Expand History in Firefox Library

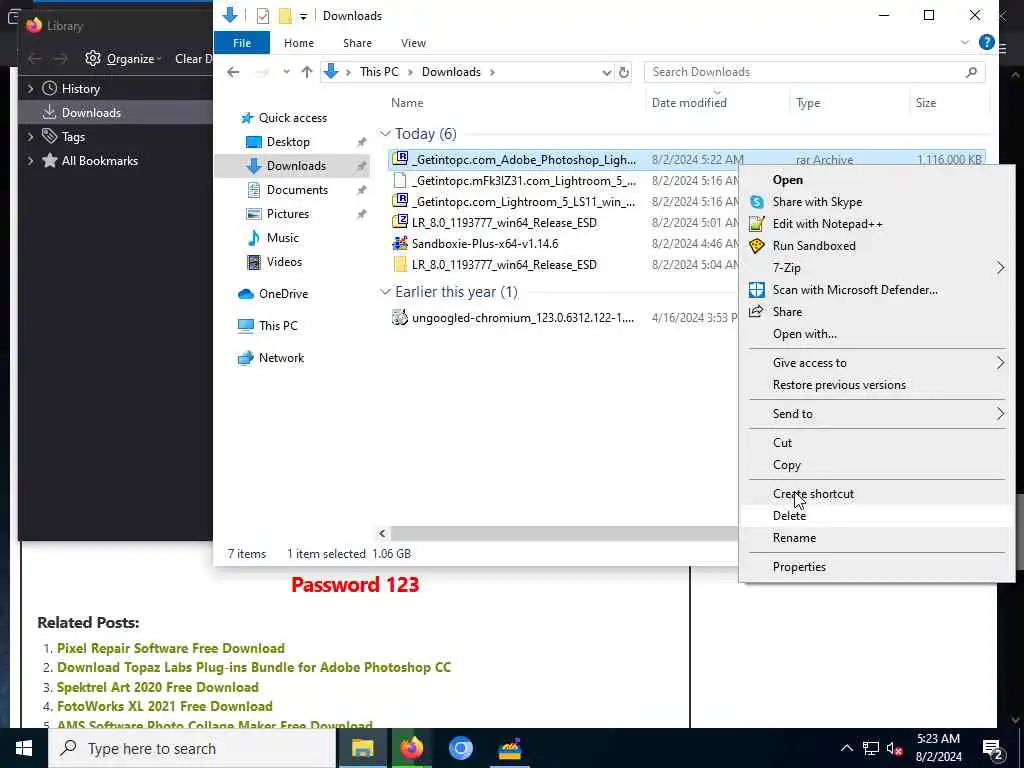[30, 89]
